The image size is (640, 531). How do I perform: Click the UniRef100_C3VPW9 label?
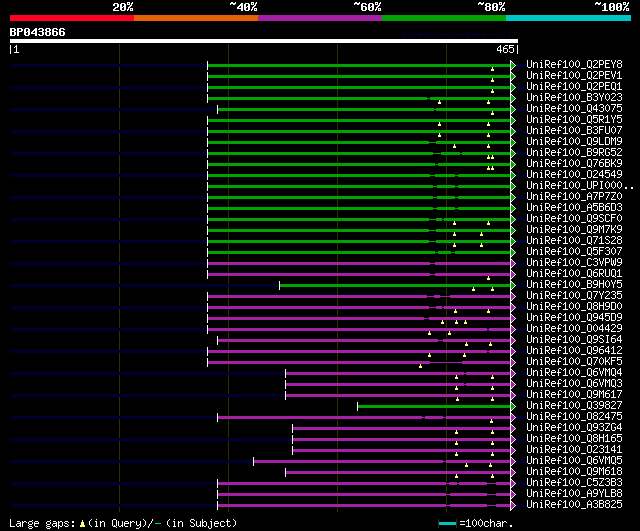click(x=574, y=263)
